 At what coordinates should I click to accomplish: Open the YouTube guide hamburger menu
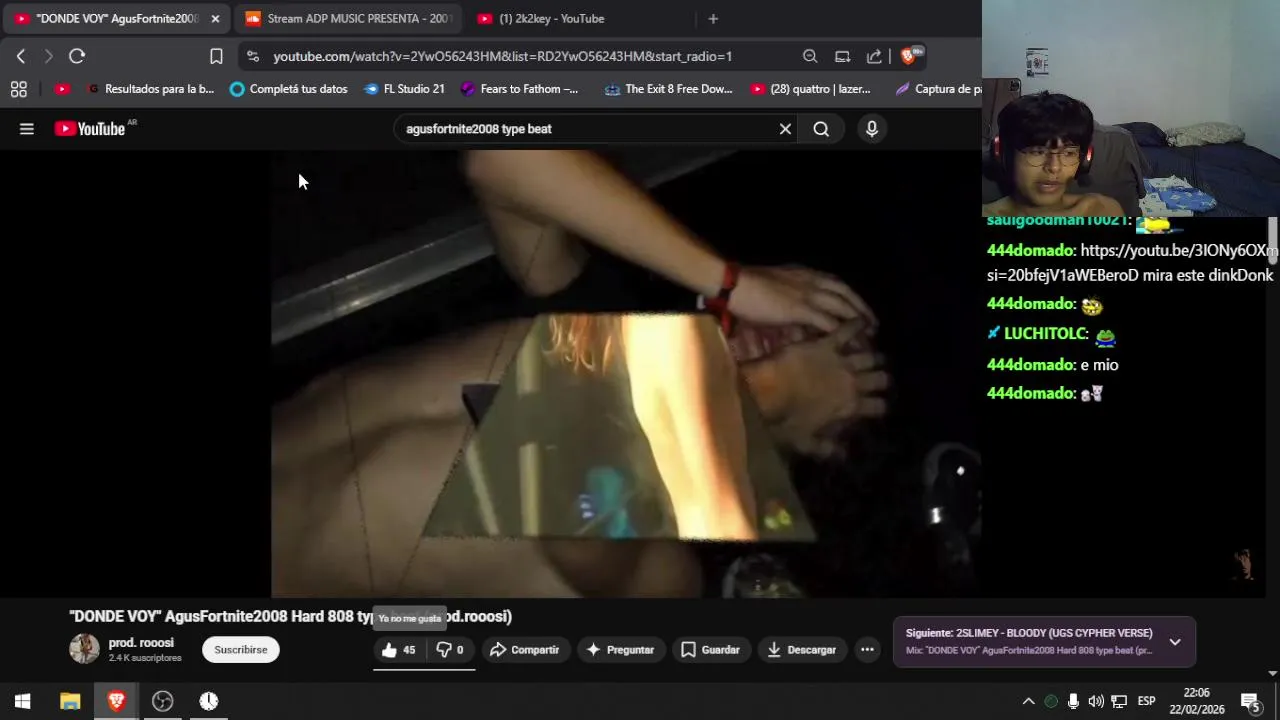[27, 128]
